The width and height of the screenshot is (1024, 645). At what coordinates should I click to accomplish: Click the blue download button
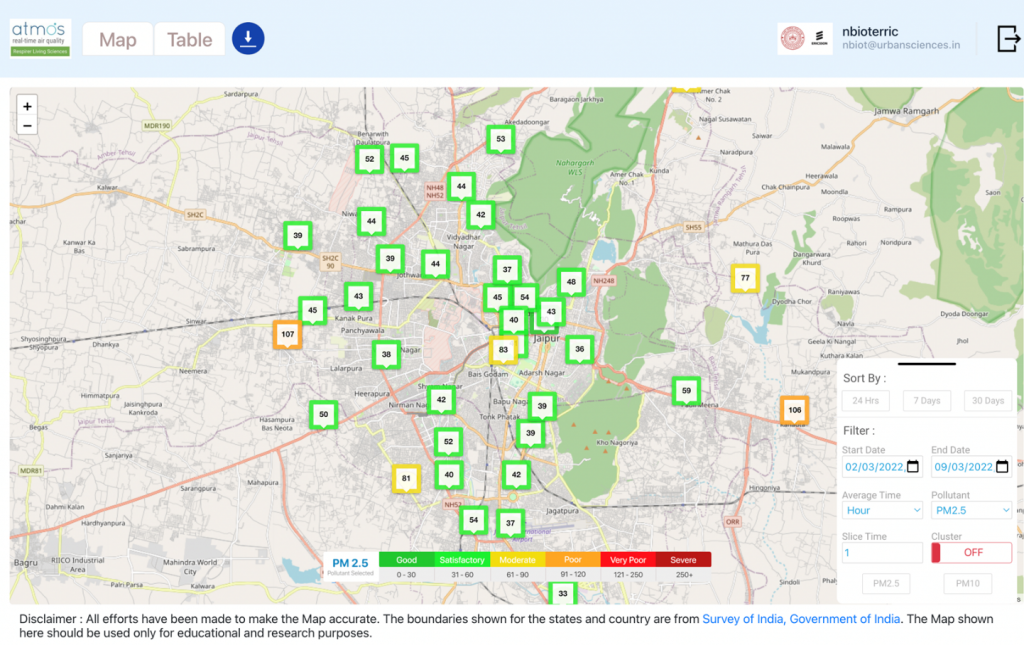248,39
